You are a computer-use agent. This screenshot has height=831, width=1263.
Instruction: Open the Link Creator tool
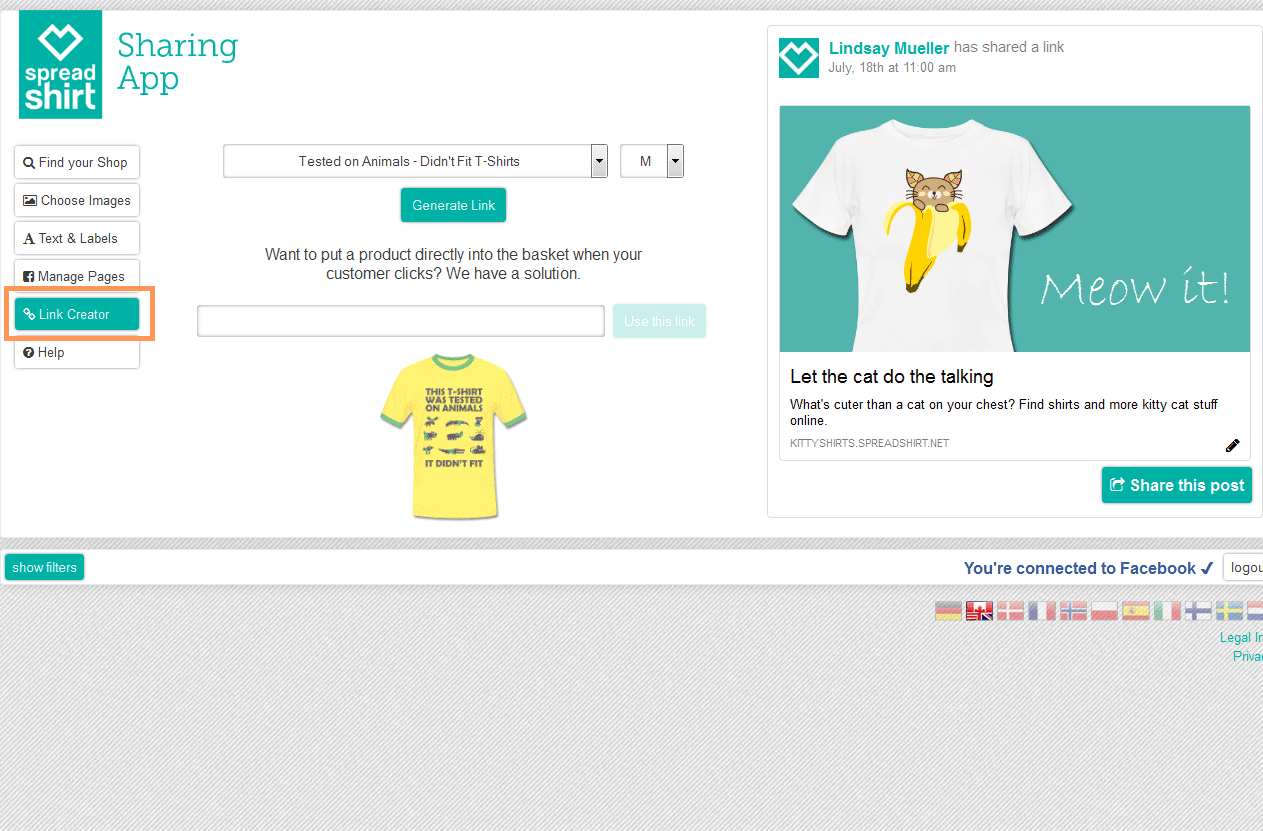75,313
